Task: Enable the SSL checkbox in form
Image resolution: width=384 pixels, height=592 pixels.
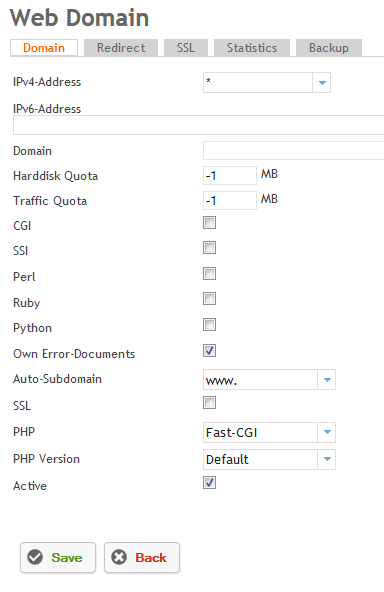Action: click(210, 403)
